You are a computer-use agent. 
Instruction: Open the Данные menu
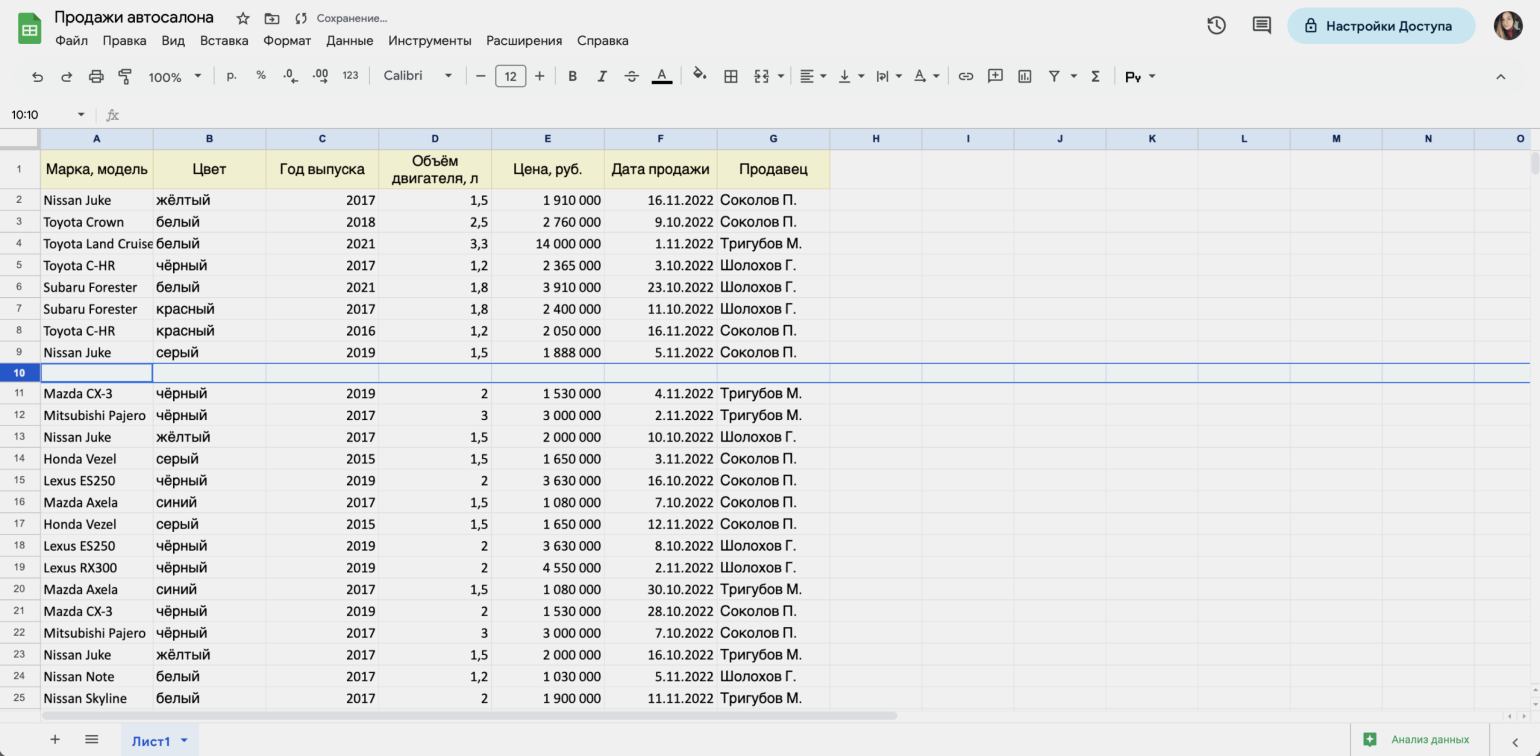pyautogui.click(x=349, y=41)
